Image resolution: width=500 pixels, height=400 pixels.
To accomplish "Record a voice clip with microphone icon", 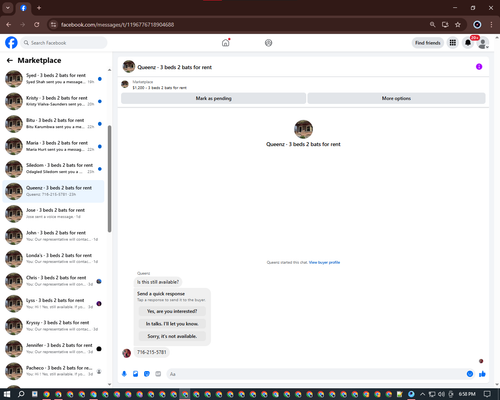I will click(x=124, y=374).
